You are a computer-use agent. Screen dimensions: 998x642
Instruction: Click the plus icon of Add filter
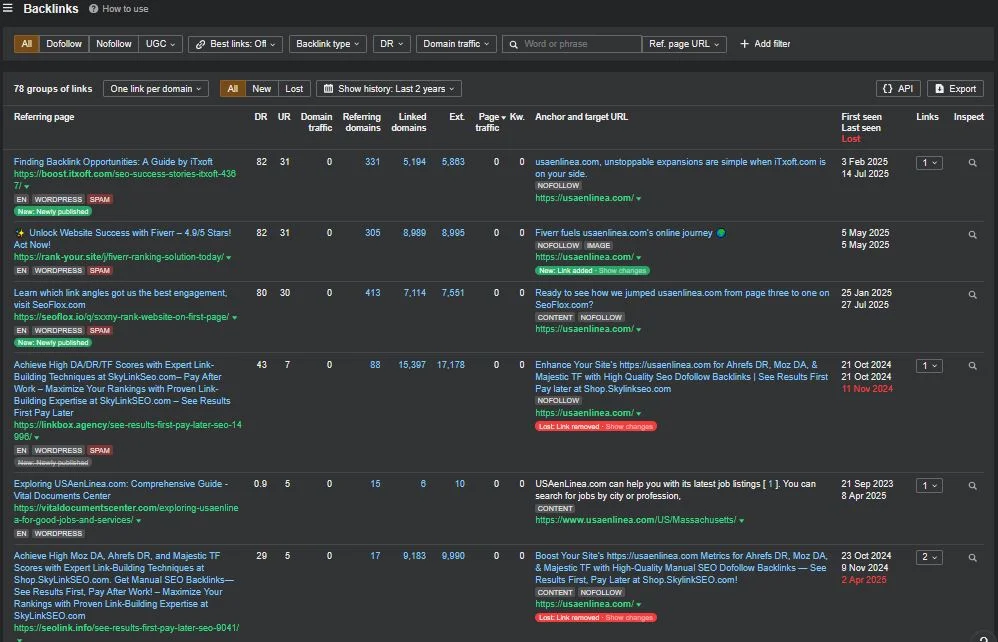(x=744, y=44)
